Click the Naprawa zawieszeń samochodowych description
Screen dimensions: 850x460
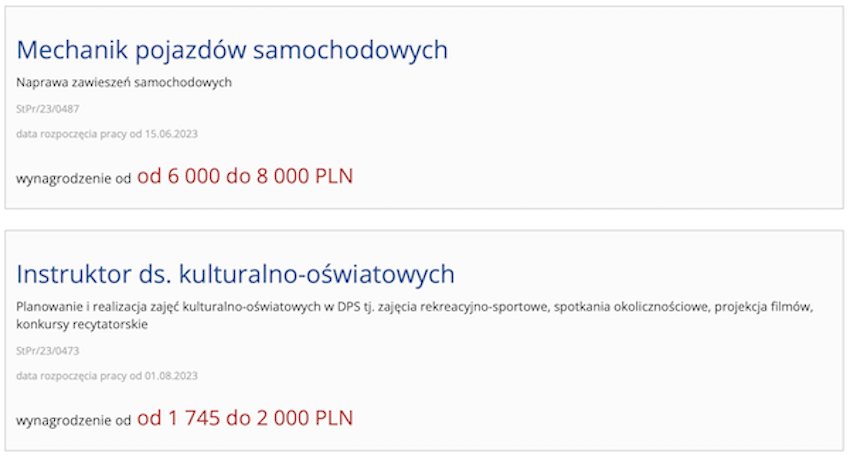tap(124, 82)
